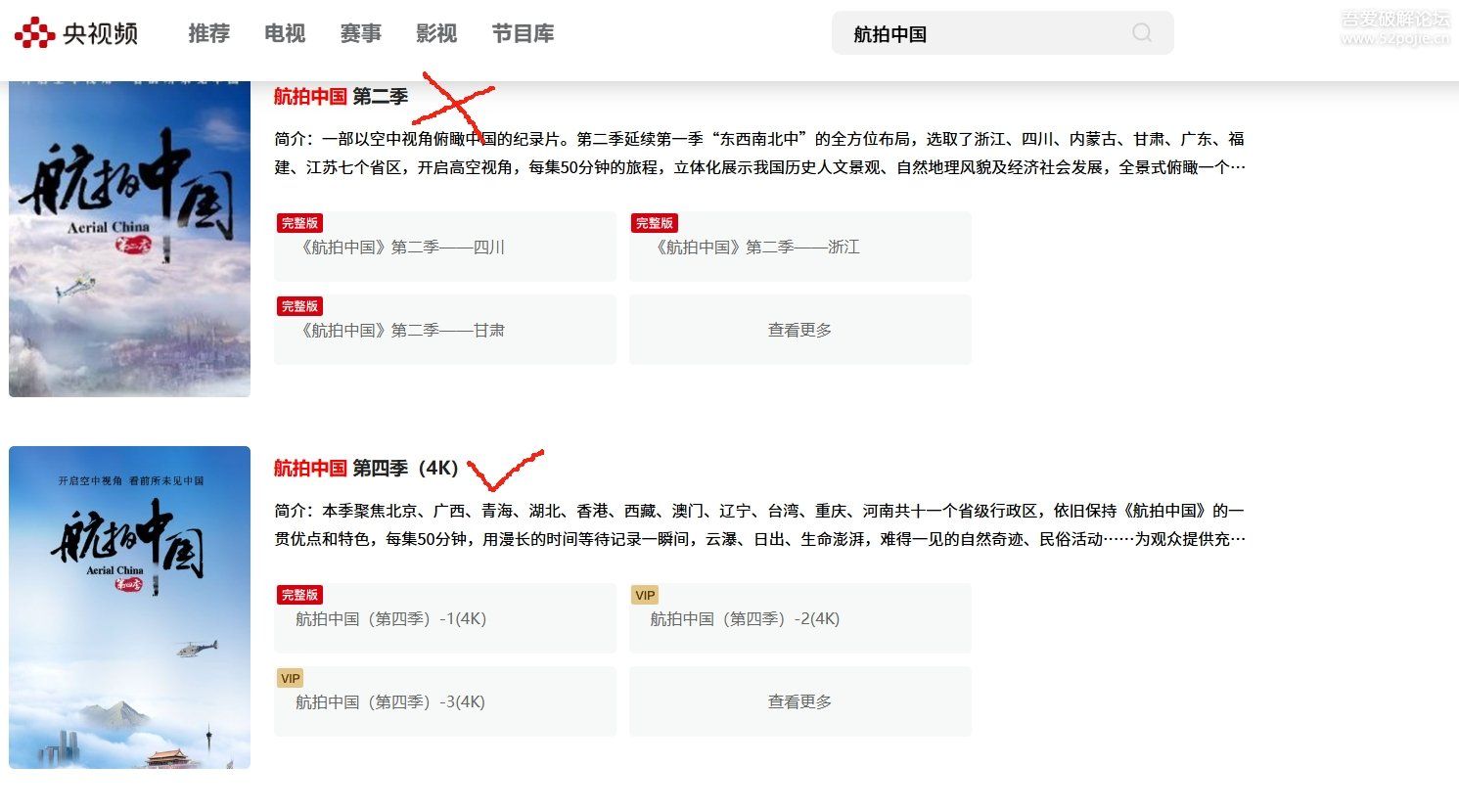Play 航拍中国（第四季）-3(4K) VIP episode
The image size is (1459, 812).
click(445, 701)
